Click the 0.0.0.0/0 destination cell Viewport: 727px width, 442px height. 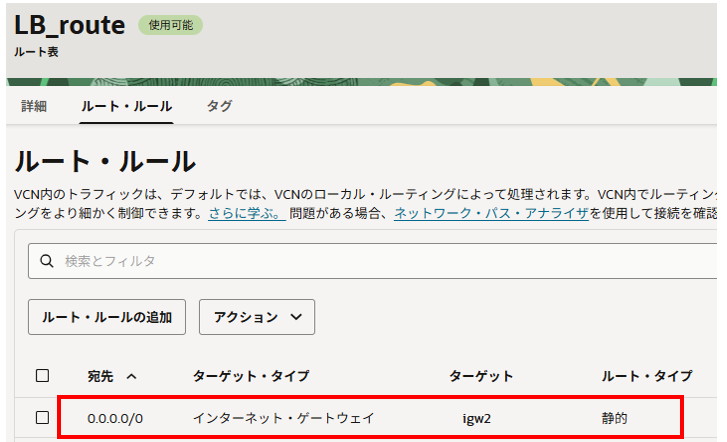click(x=115, y=418)
